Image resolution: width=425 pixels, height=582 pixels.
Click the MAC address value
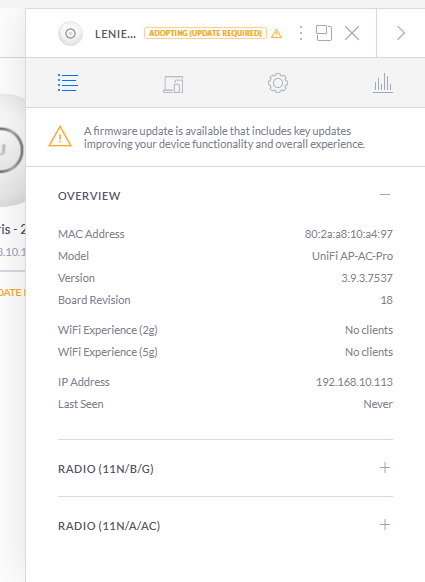click(x=349, y=234)
